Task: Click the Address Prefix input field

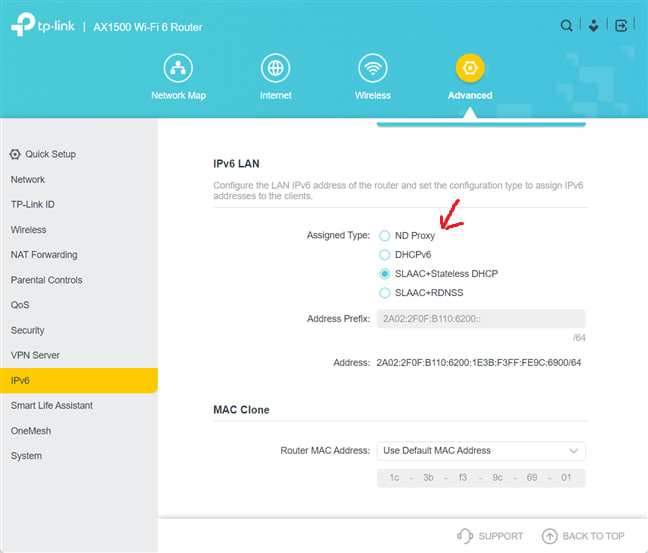Action: 480,319
